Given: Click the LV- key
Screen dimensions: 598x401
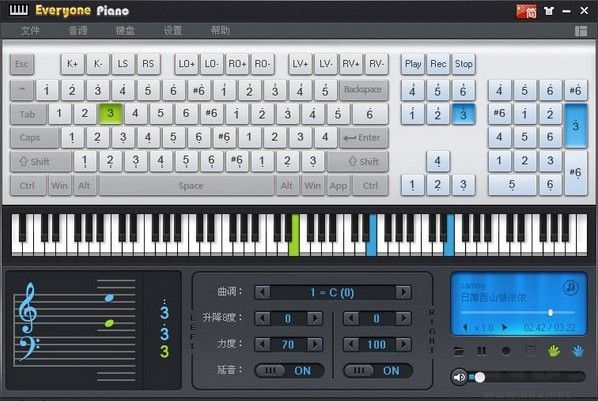Looking at the screenshot, I should 325,64.
